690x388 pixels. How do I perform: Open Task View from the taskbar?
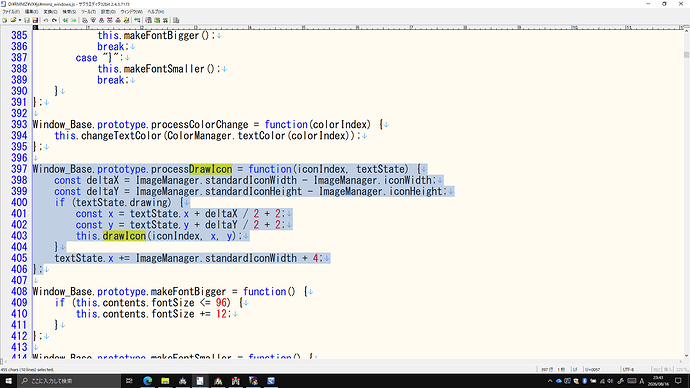coord(129,381)
